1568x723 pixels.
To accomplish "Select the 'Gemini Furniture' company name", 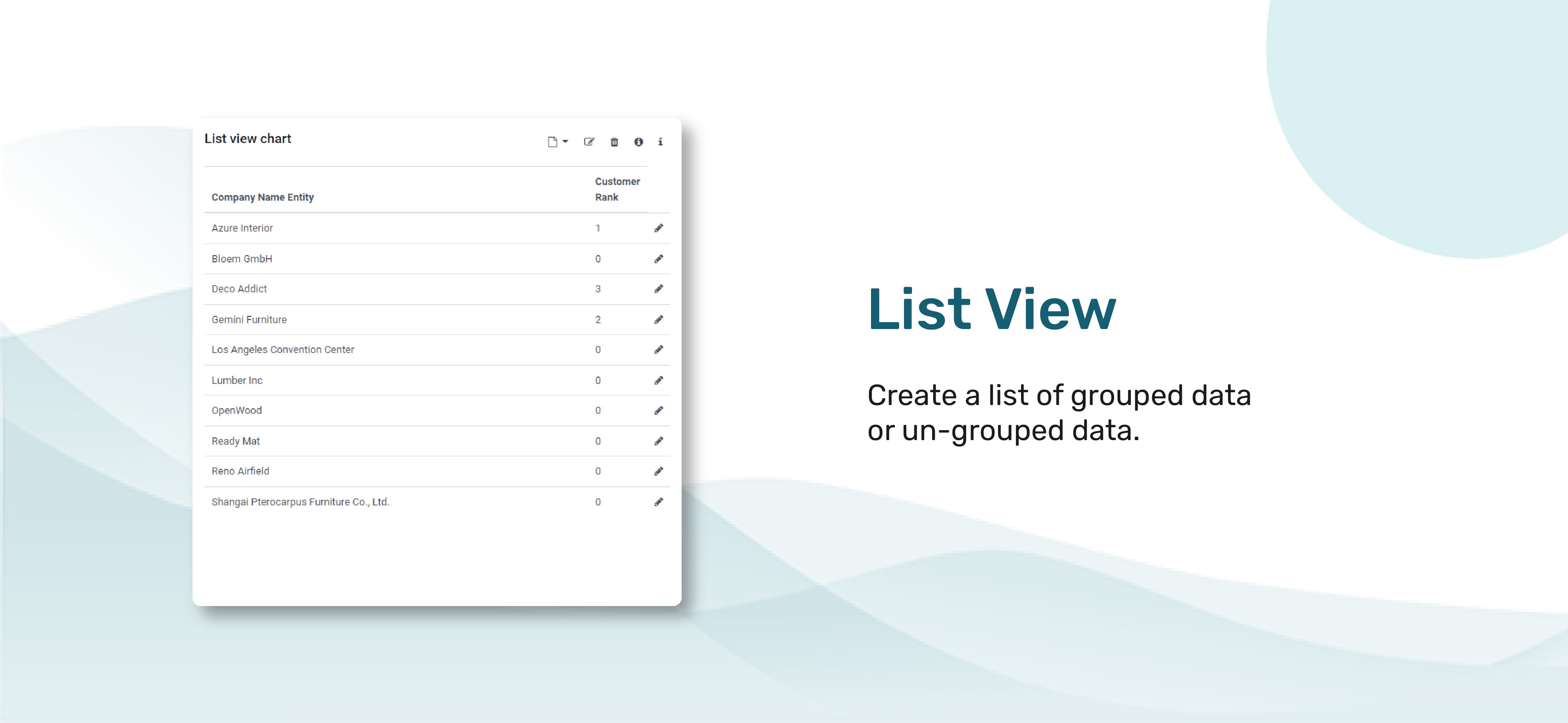I will click(x=249, y=320).
